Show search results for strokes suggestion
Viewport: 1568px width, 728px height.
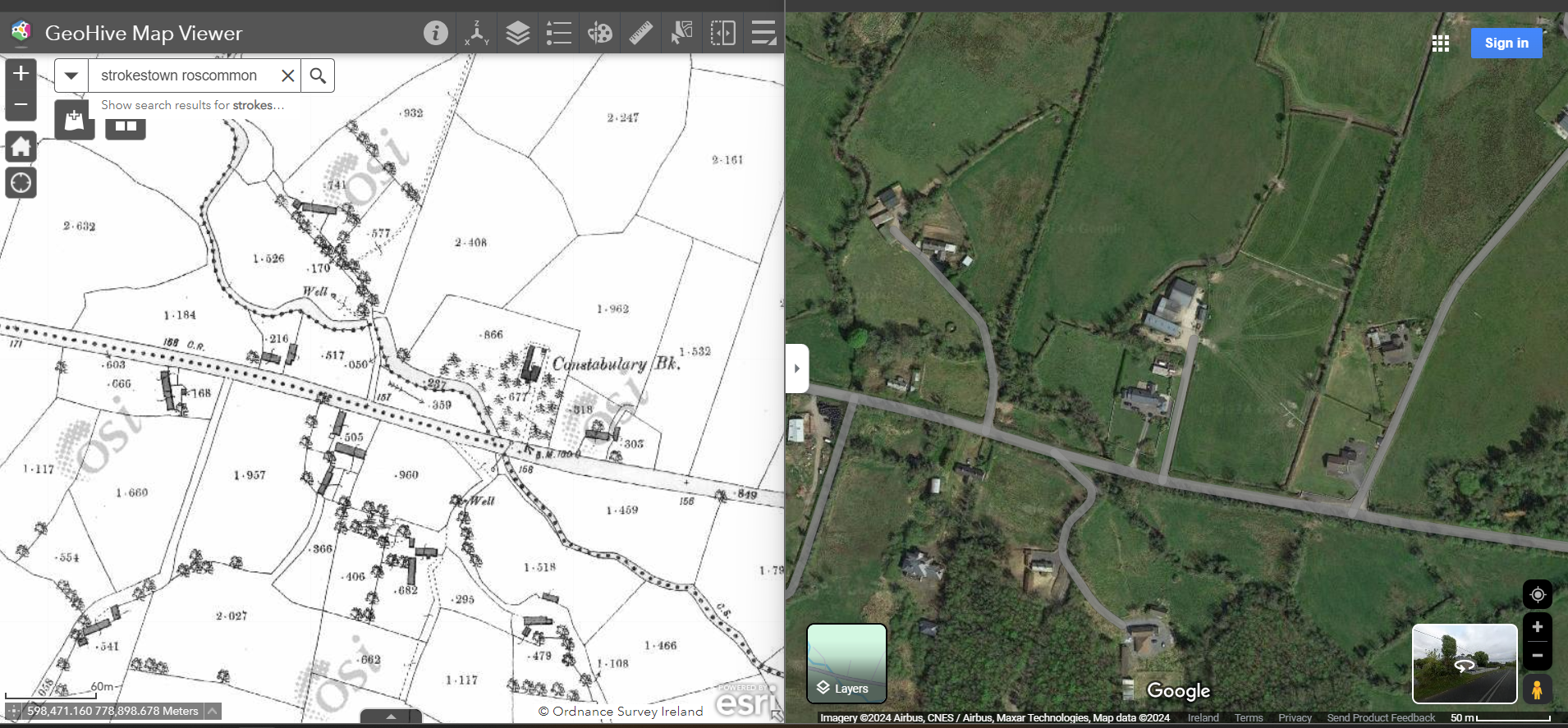[x=193, y=105]
